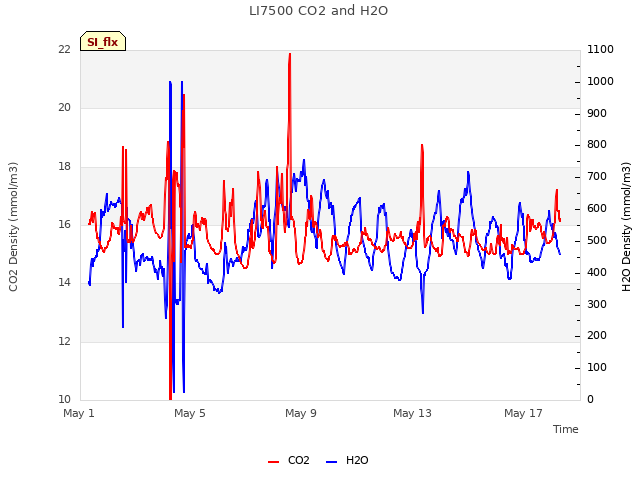Click the 0 tick on H2O axis

[590, 400]
